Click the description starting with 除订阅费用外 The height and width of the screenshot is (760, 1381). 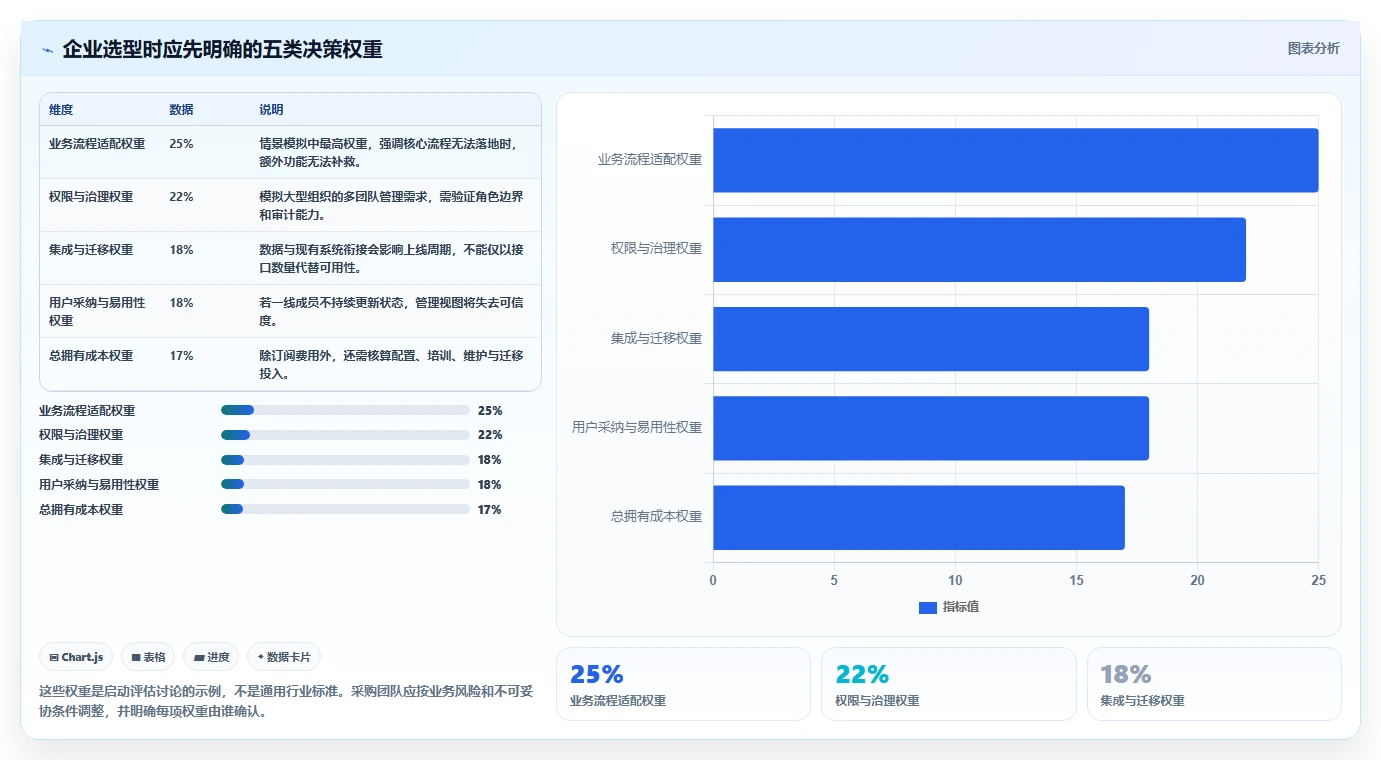[391, 365]
